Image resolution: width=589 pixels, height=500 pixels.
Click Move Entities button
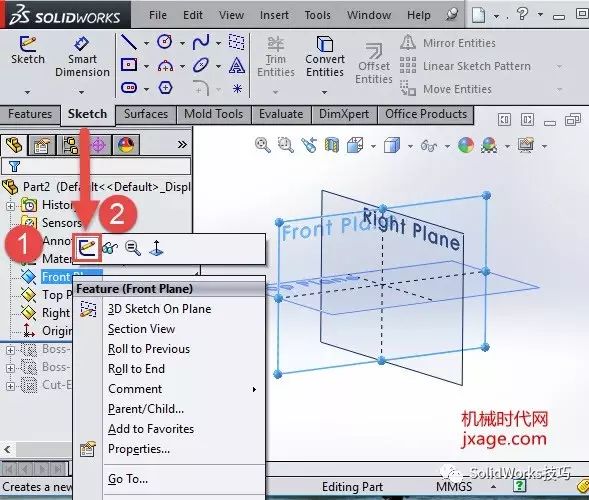[x=446, y=89]
